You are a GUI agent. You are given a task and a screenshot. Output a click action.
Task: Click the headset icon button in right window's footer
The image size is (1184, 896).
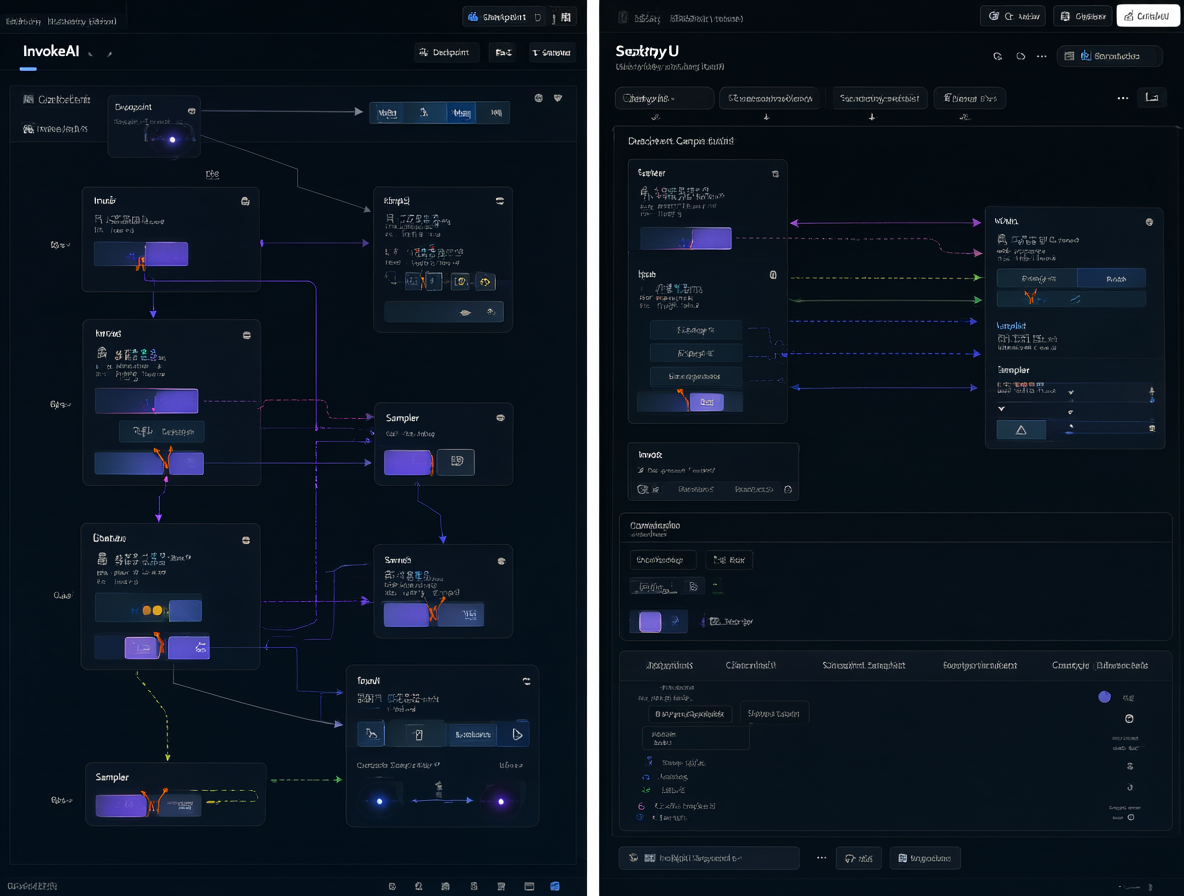click(859, 858)
